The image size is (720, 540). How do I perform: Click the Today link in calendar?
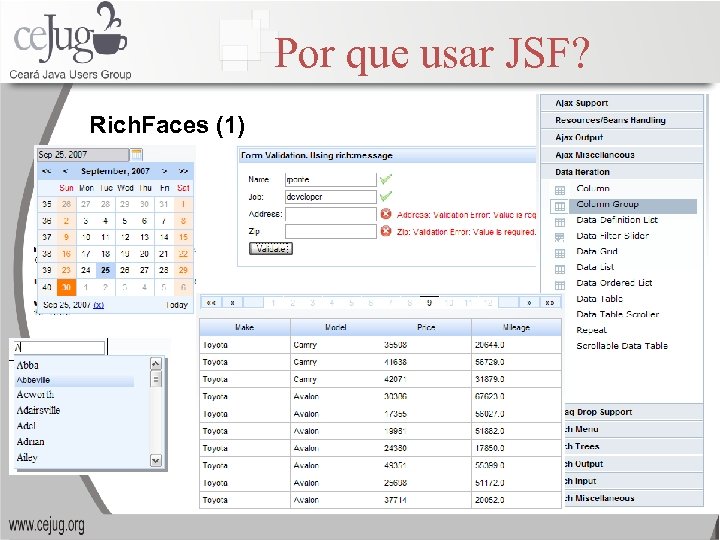point(177,305)
